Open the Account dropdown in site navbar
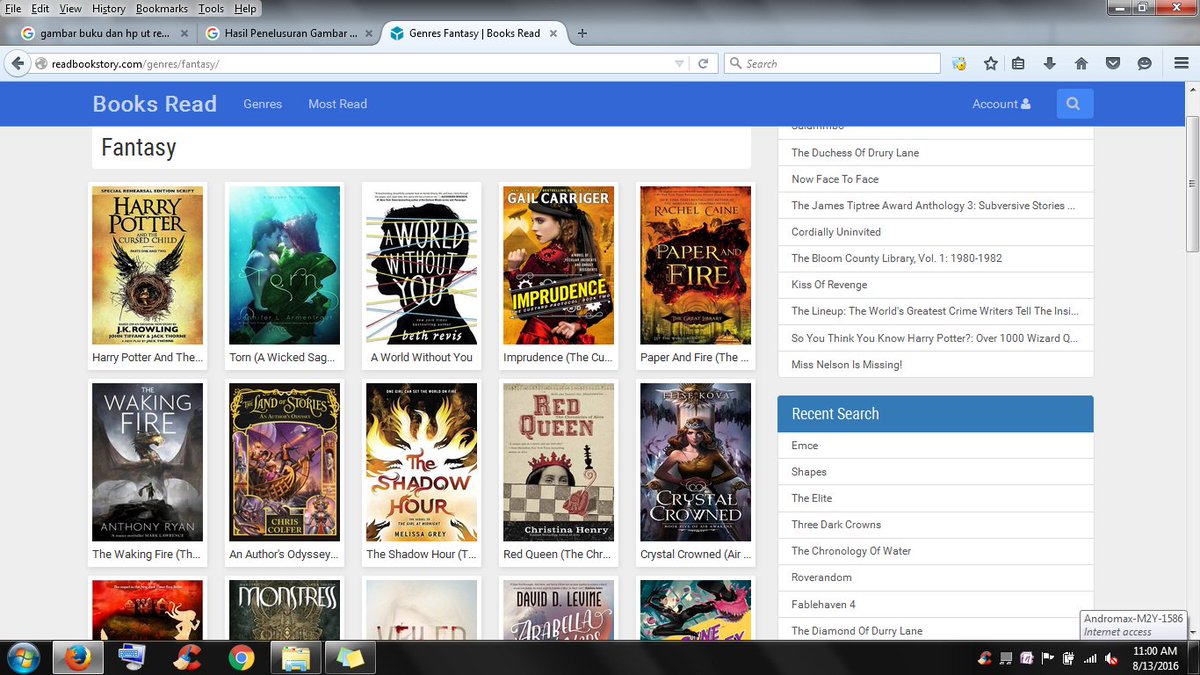 [x=1001, y=104]
